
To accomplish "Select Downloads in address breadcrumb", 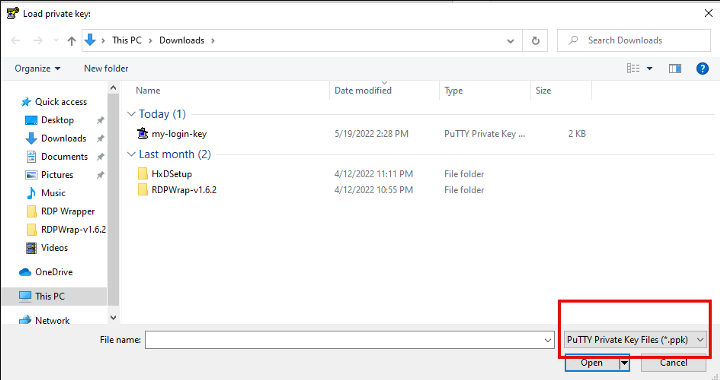I will 181,40.
